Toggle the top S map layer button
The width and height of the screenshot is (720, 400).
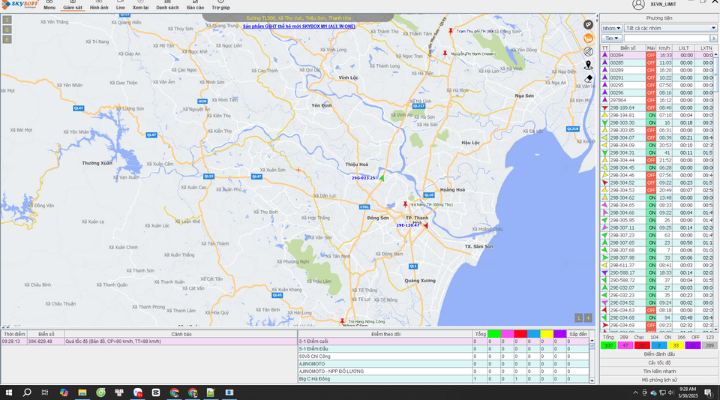7,20
